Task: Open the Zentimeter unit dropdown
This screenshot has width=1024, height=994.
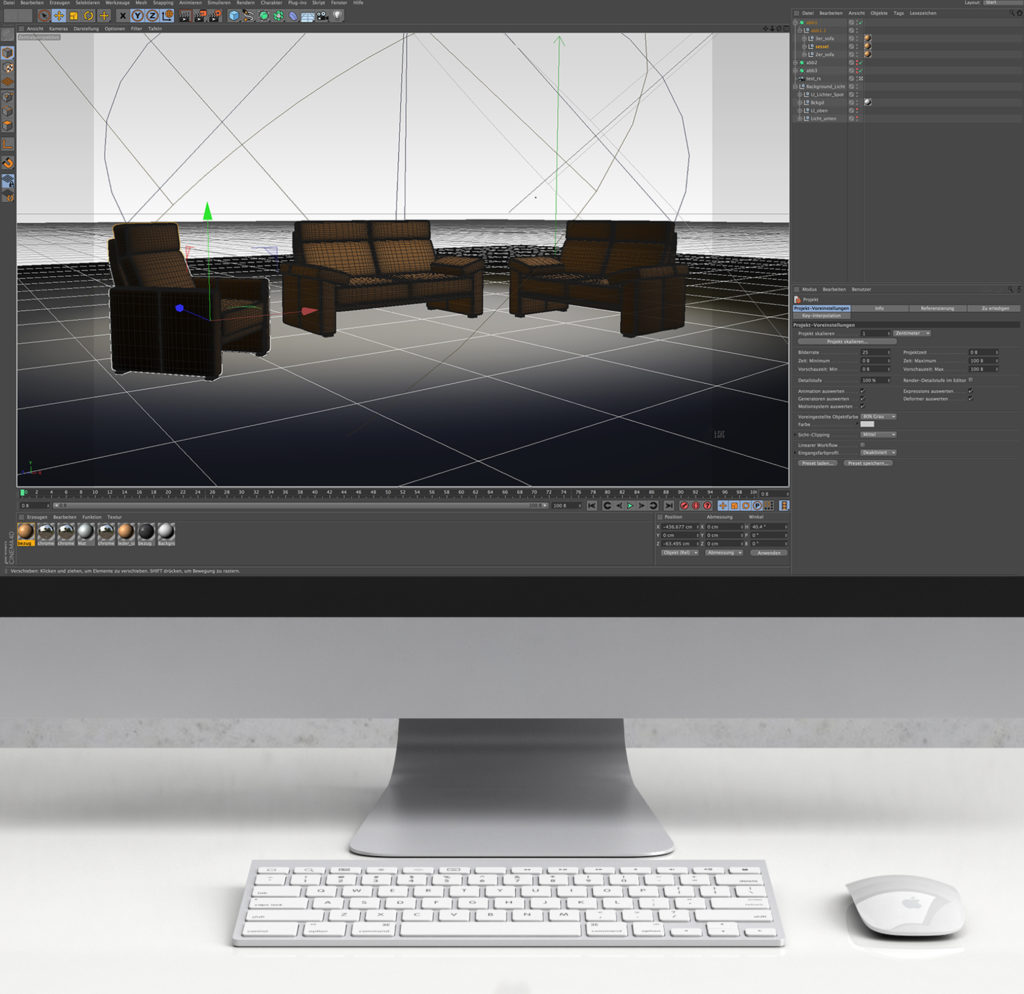Action: (x=912, y=333)
